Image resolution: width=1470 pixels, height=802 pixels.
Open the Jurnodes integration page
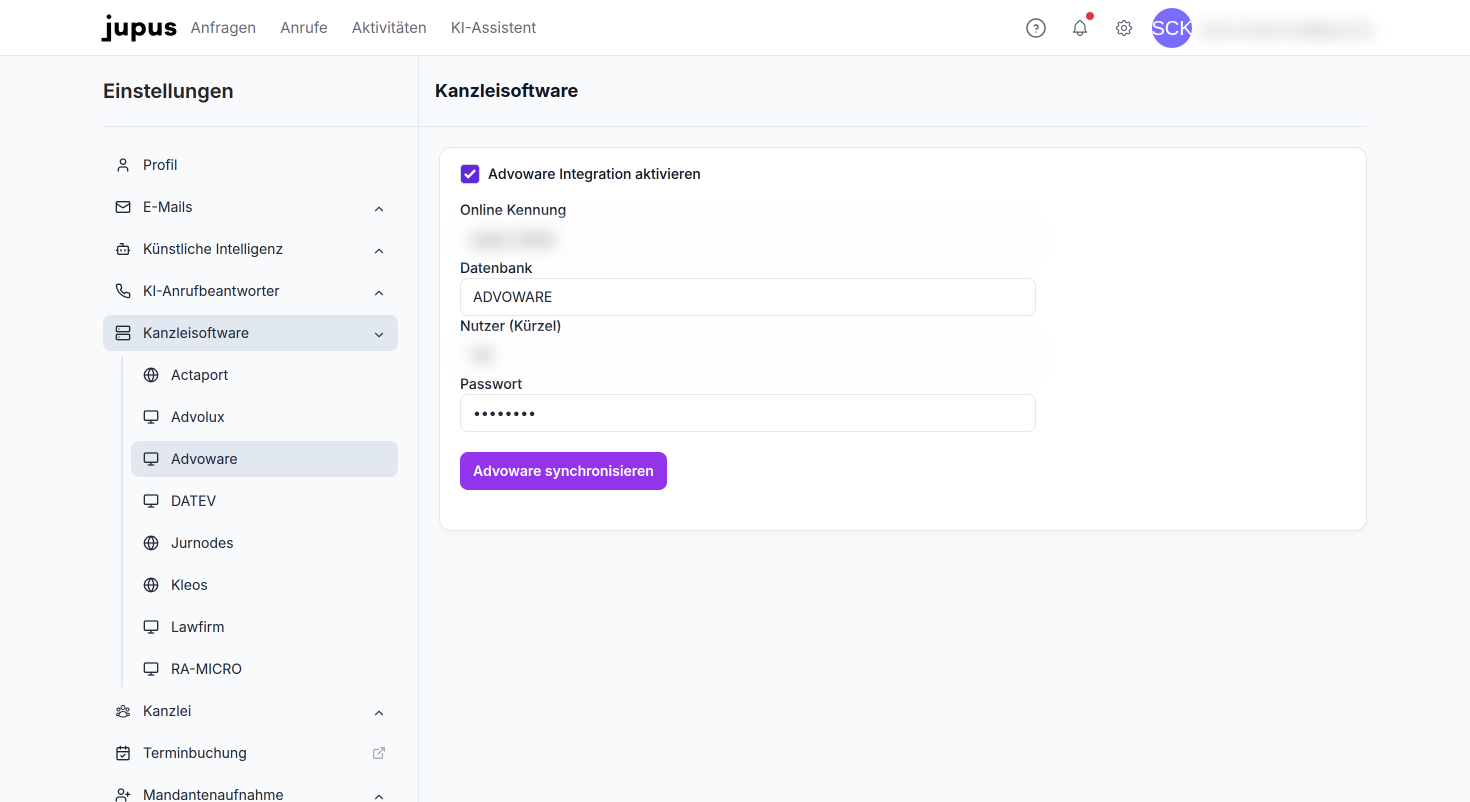point(264,543)
